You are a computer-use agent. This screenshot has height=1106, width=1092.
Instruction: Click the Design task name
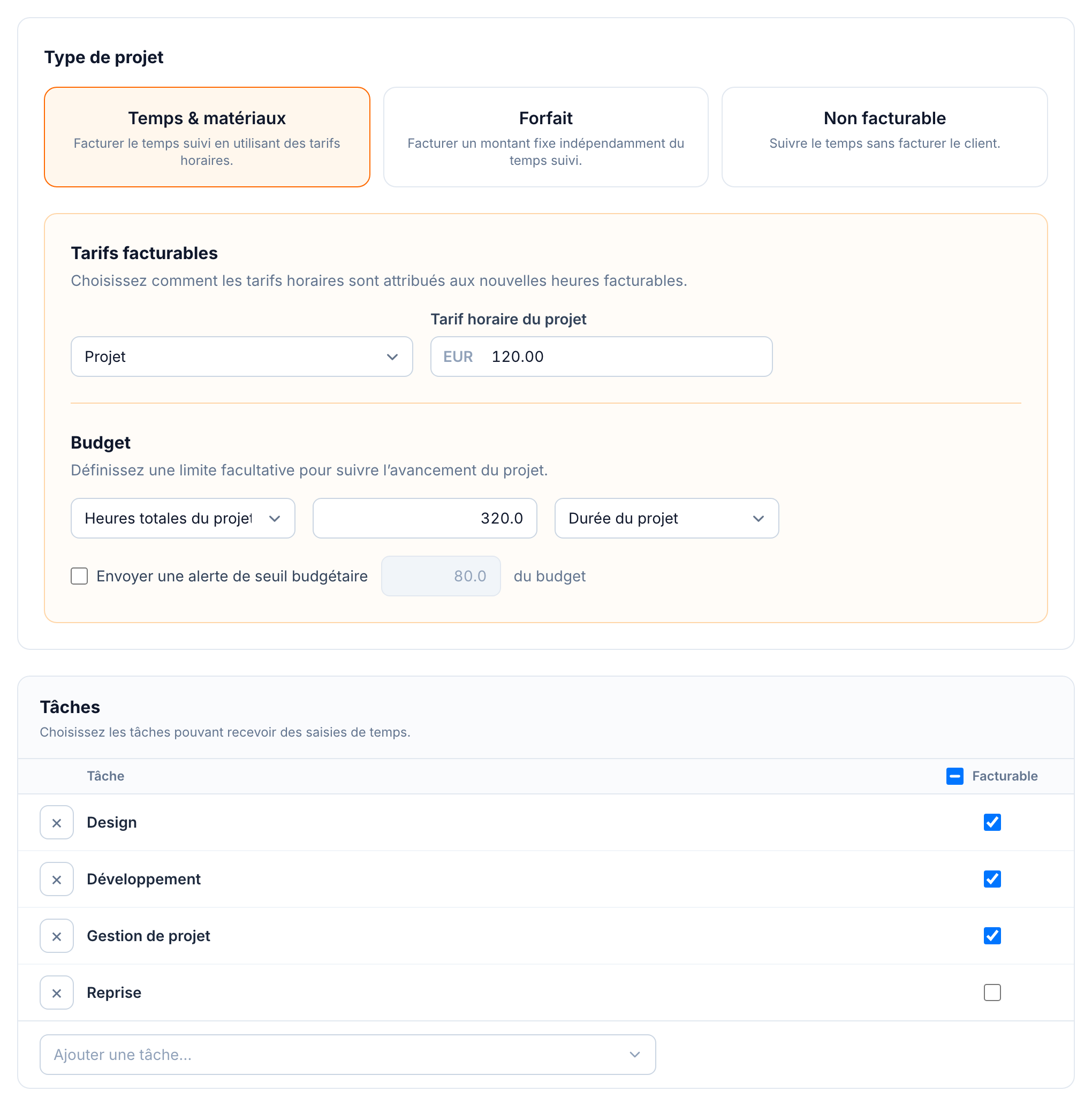pyautogui.click(x=111, y=823)
